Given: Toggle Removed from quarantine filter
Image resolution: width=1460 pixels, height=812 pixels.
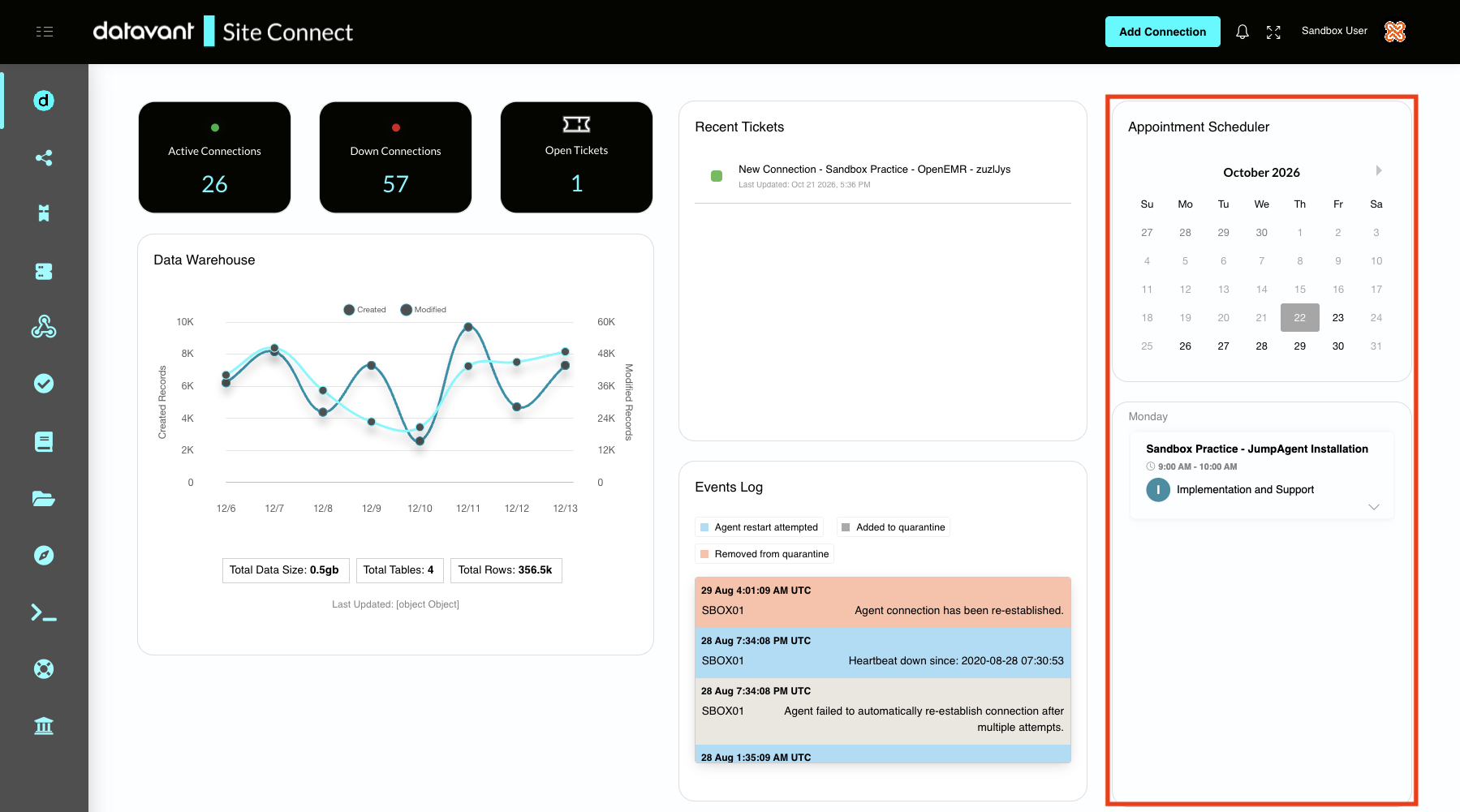Looking at the screenshot, I should pyautogui.click(x=764, y=554).
